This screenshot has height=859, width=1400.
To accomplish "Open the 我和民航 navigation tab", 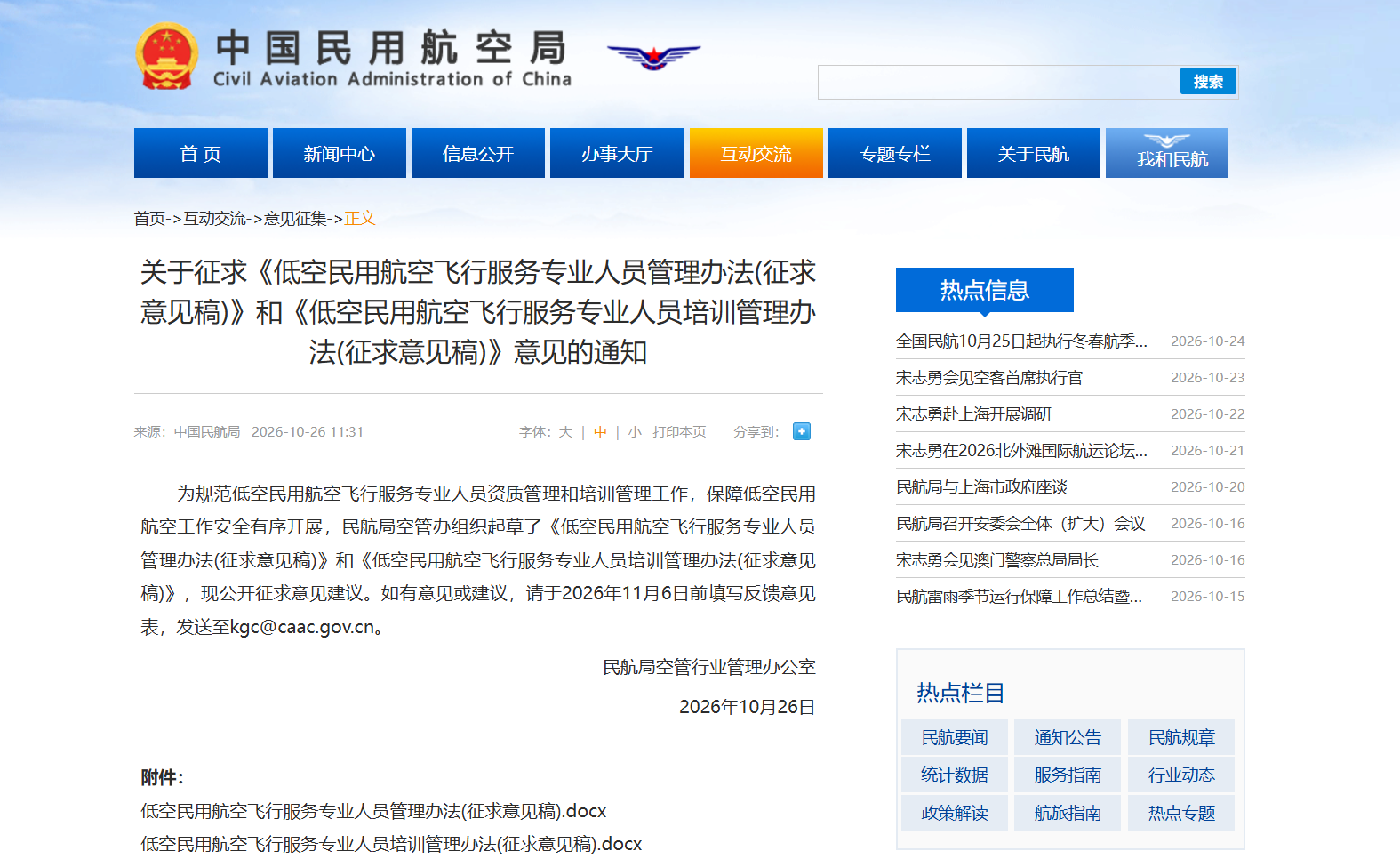I will coord(1167,153).
